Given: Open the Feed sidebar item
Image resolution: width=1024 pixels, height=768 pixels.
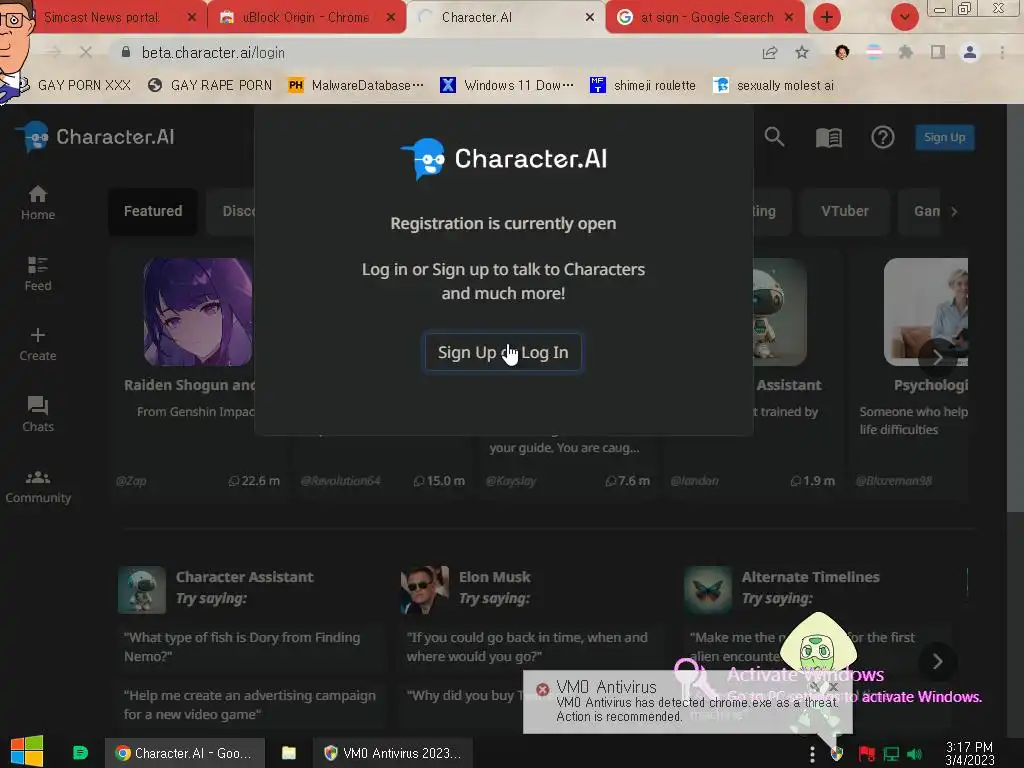Looking at the screenshot, I should (38, 274).
